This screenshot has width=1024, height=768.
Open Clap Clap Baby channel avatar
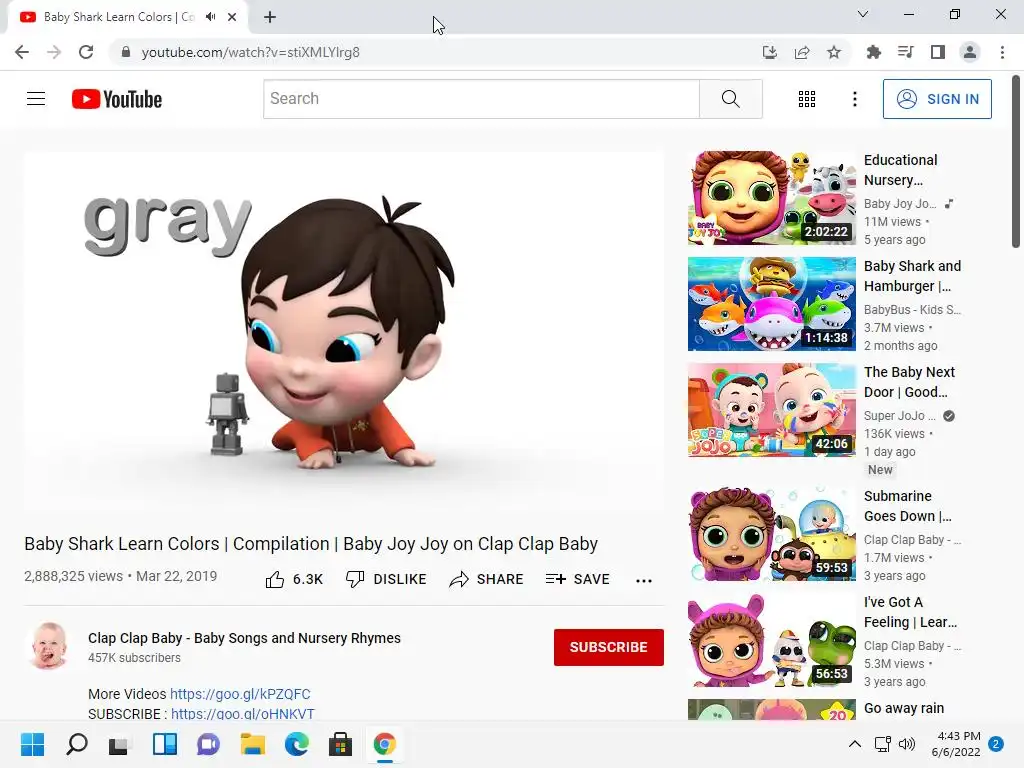49,646
